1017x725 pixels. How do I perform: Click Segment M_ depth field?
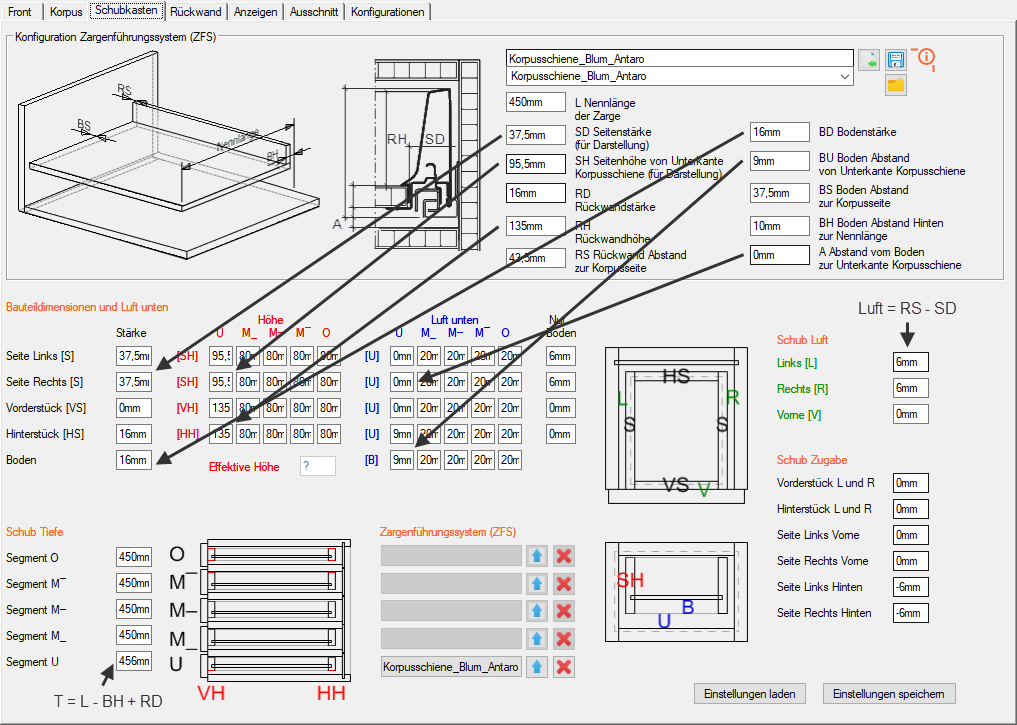[134, 635]
